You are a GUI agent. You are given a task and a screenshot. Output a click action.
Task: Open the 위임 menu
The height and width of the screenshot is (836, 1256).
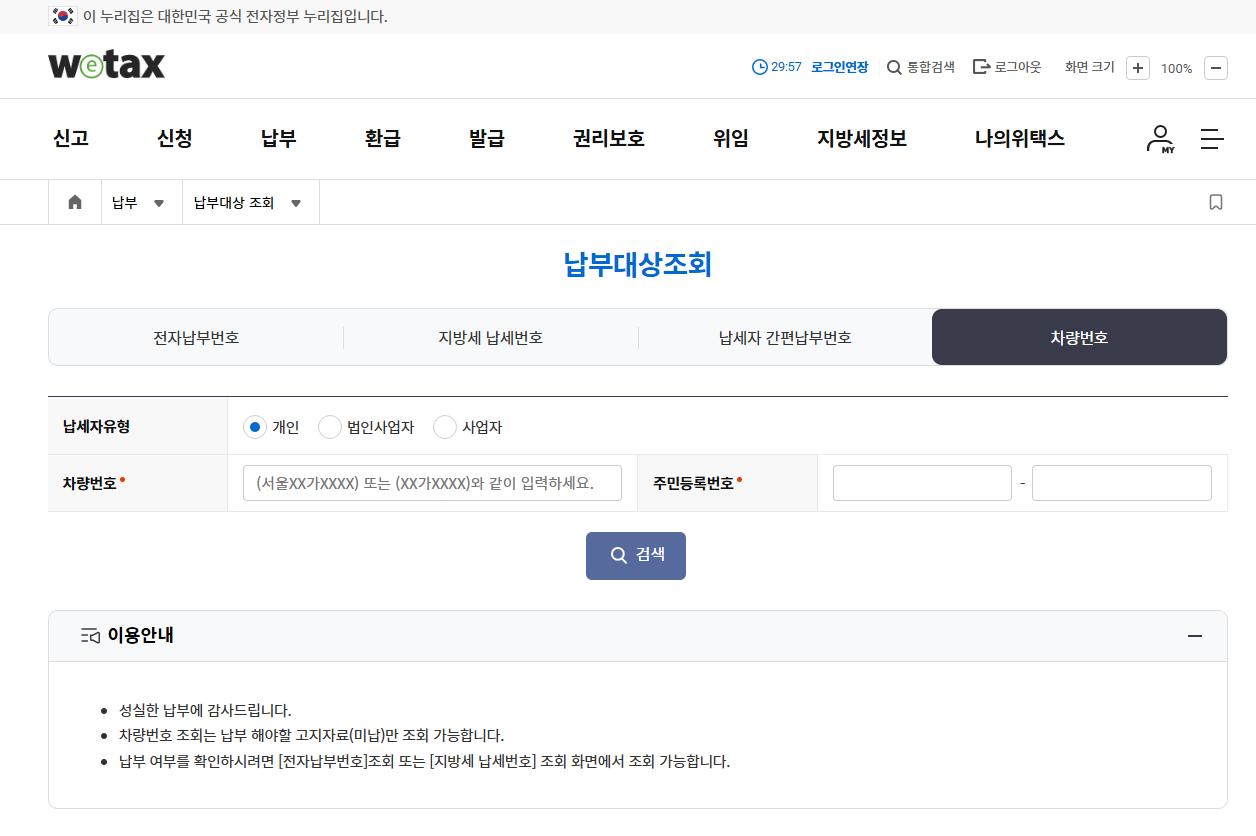click(731, 139)
